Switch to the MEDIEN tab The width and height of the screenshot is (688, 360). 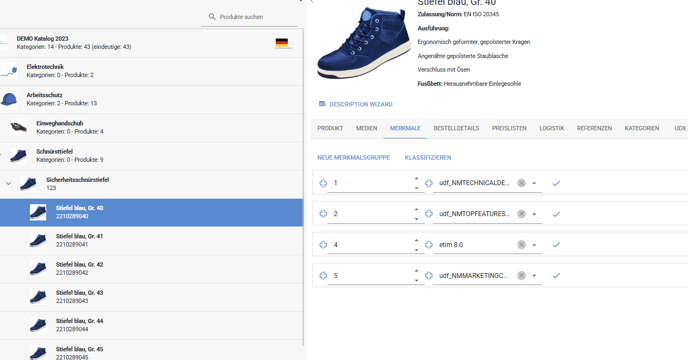[x=366, y=128]
